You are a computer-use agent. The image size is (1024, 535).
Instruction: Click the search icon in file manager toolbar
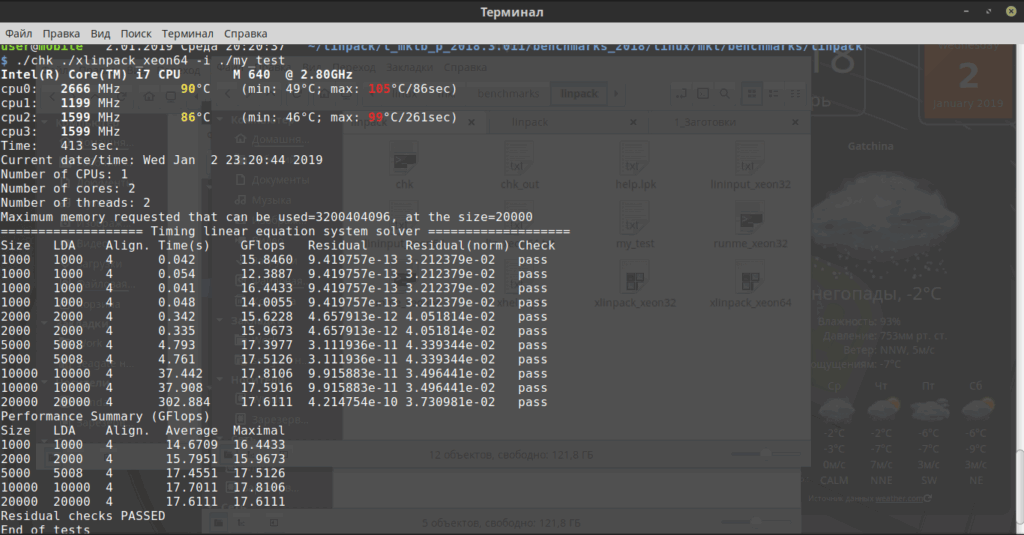point(725,93)
